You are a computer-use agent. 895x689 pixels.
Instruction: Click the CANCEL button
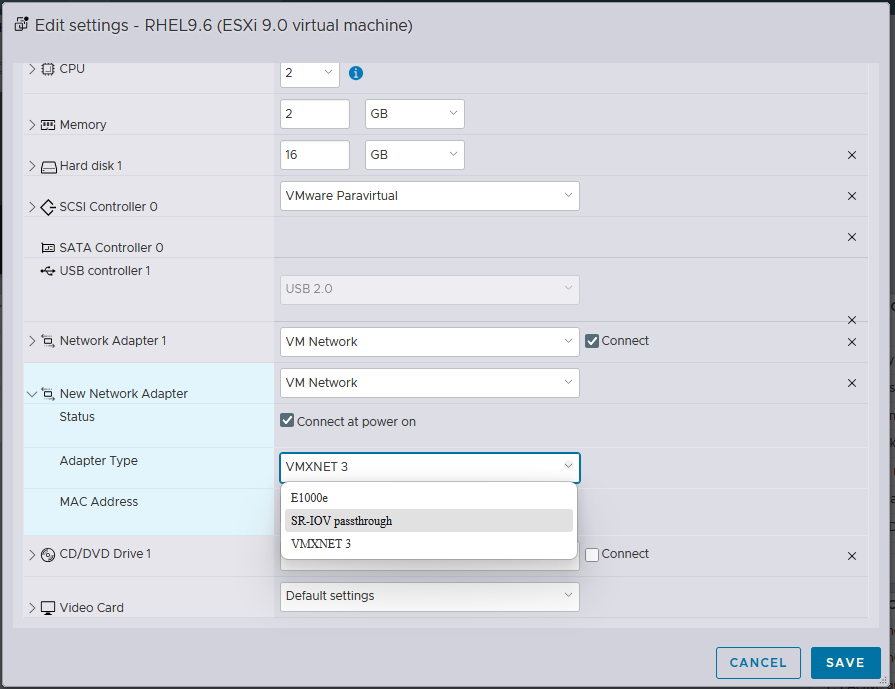758,662
